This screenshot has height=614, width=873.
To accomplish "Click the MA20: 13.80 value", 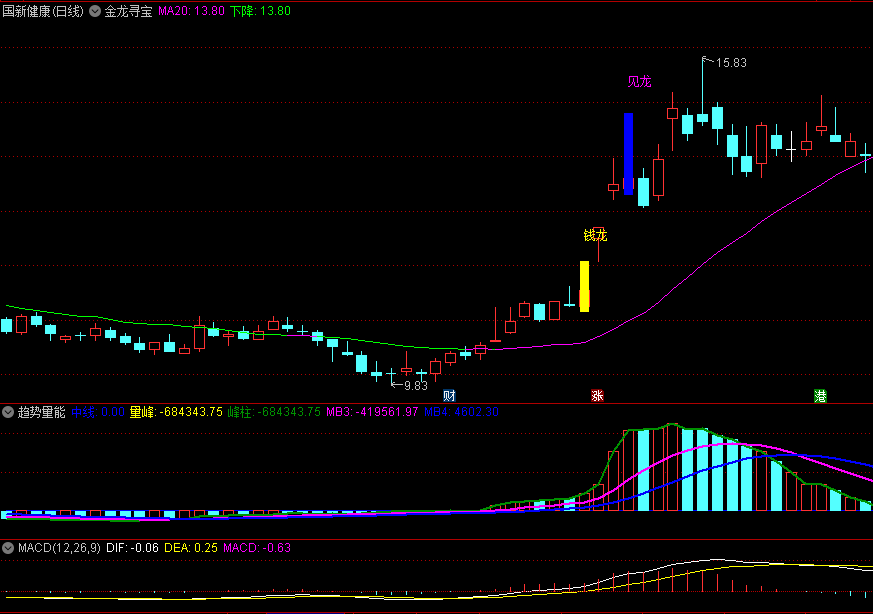I will [192, 11].
